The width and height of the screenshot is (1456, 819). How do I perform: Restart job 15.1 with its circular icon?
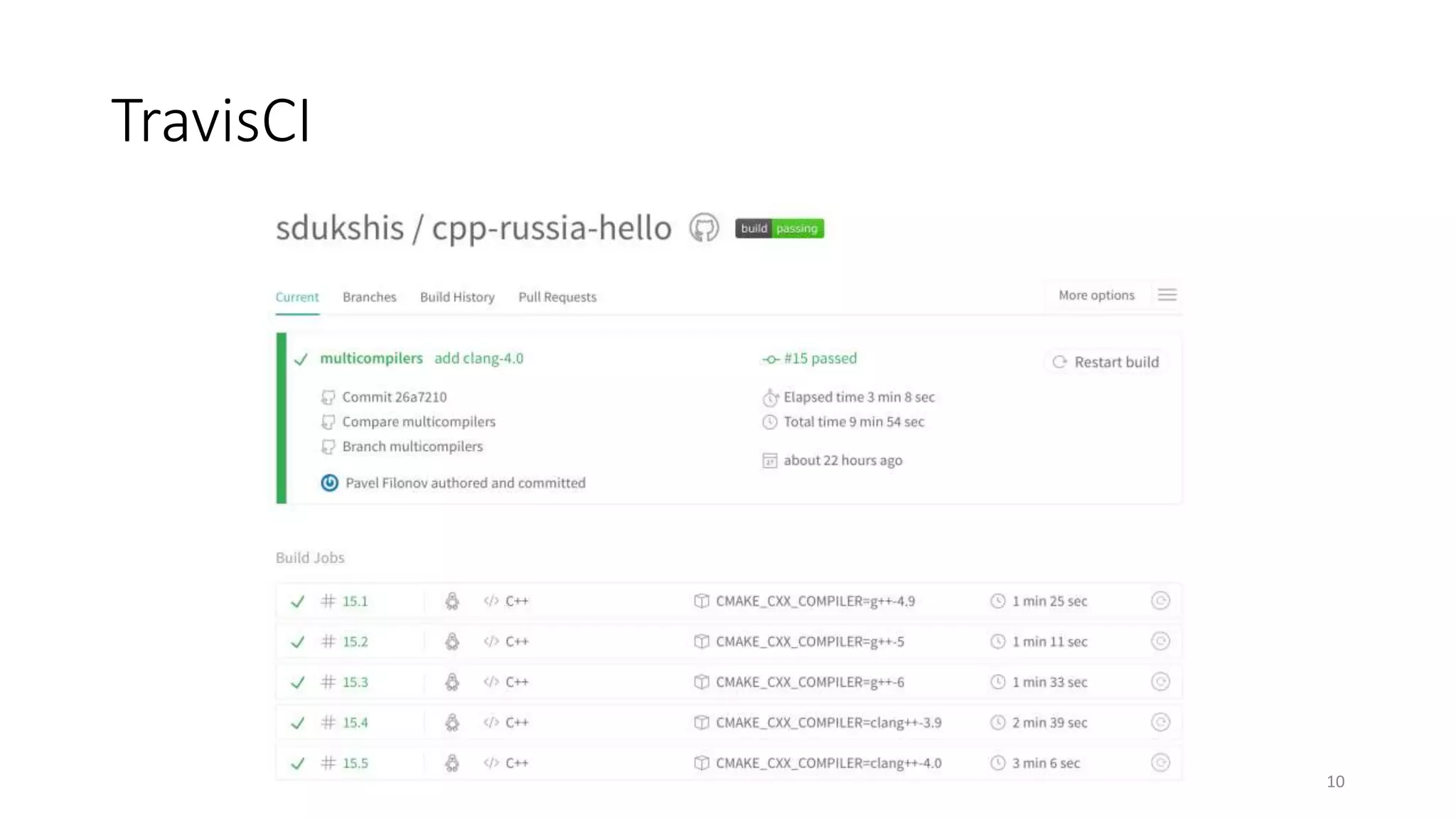[x=1160, y=601]
